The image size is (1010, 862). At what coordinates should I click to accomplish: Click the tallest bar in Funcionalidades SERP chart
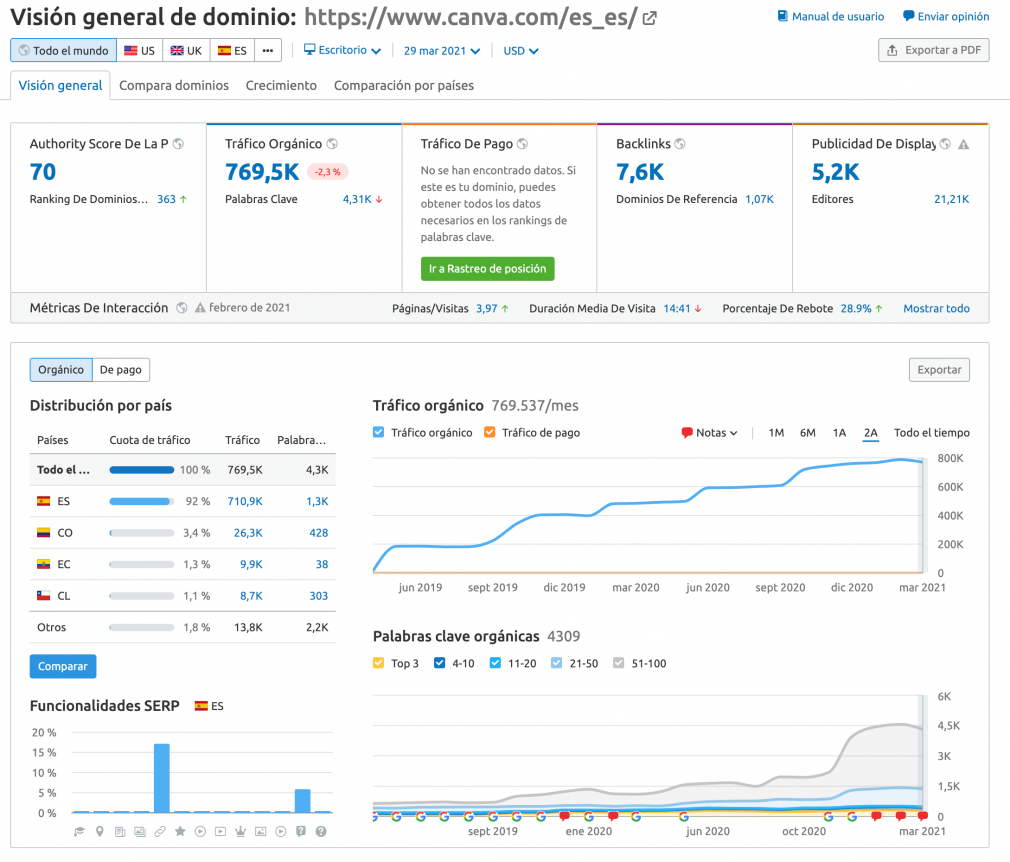[x=162, y=778]
